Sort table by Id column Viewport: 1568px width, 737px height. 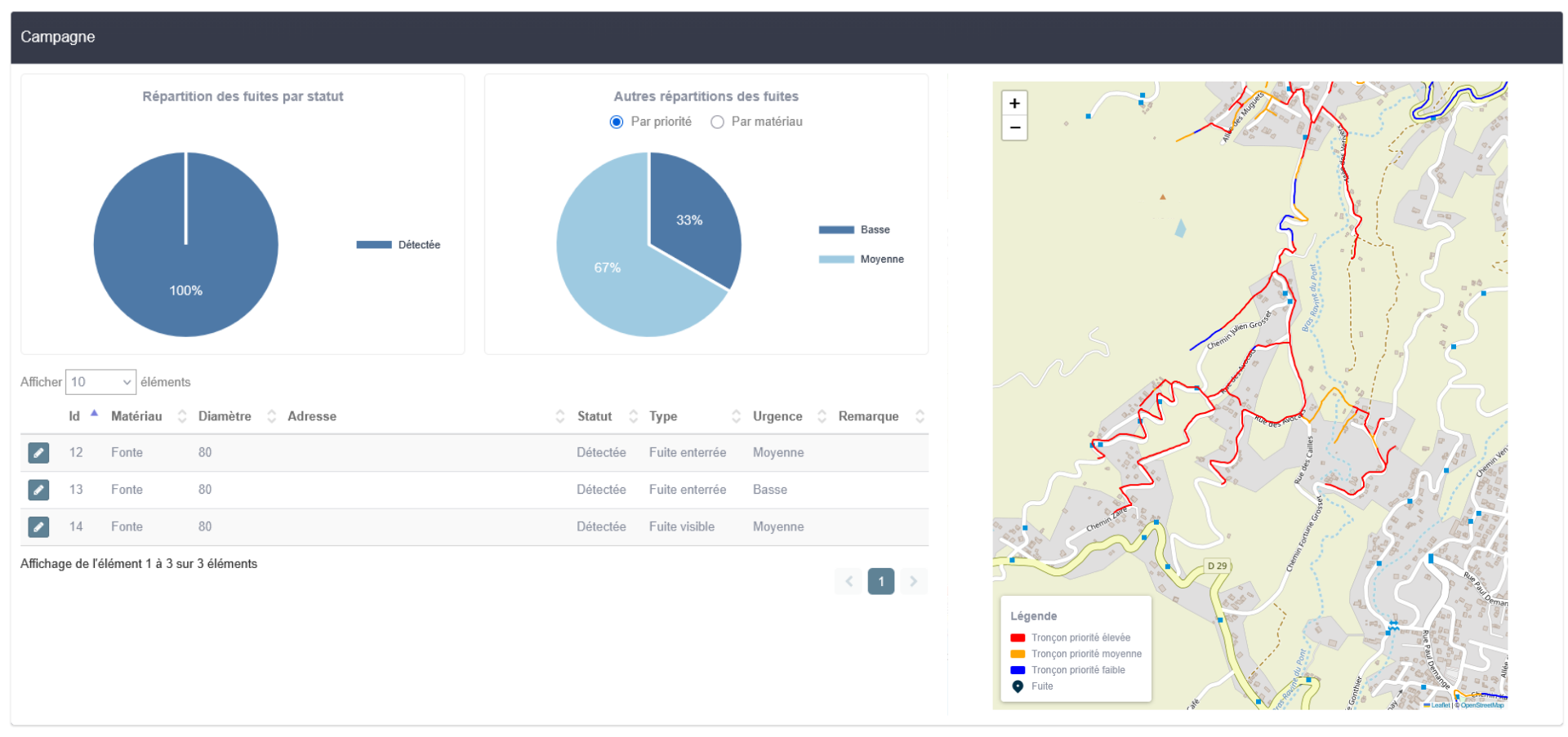[83, 416]
